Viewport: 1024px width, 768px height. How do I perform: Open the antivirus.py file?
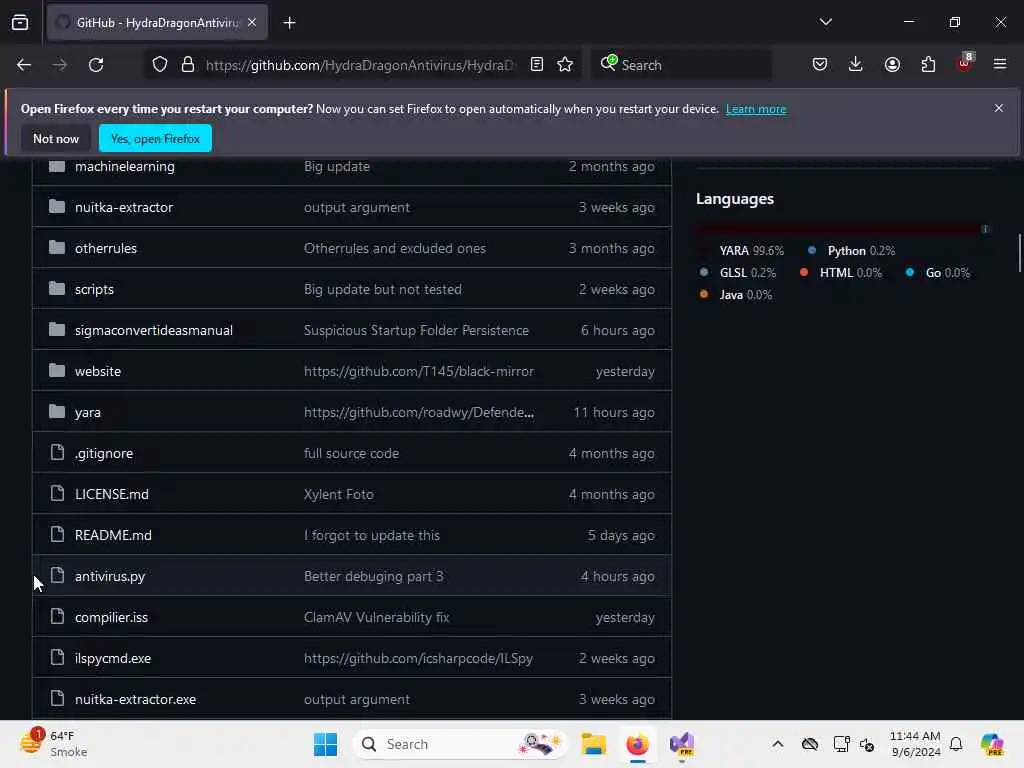(x=110, y=577)
